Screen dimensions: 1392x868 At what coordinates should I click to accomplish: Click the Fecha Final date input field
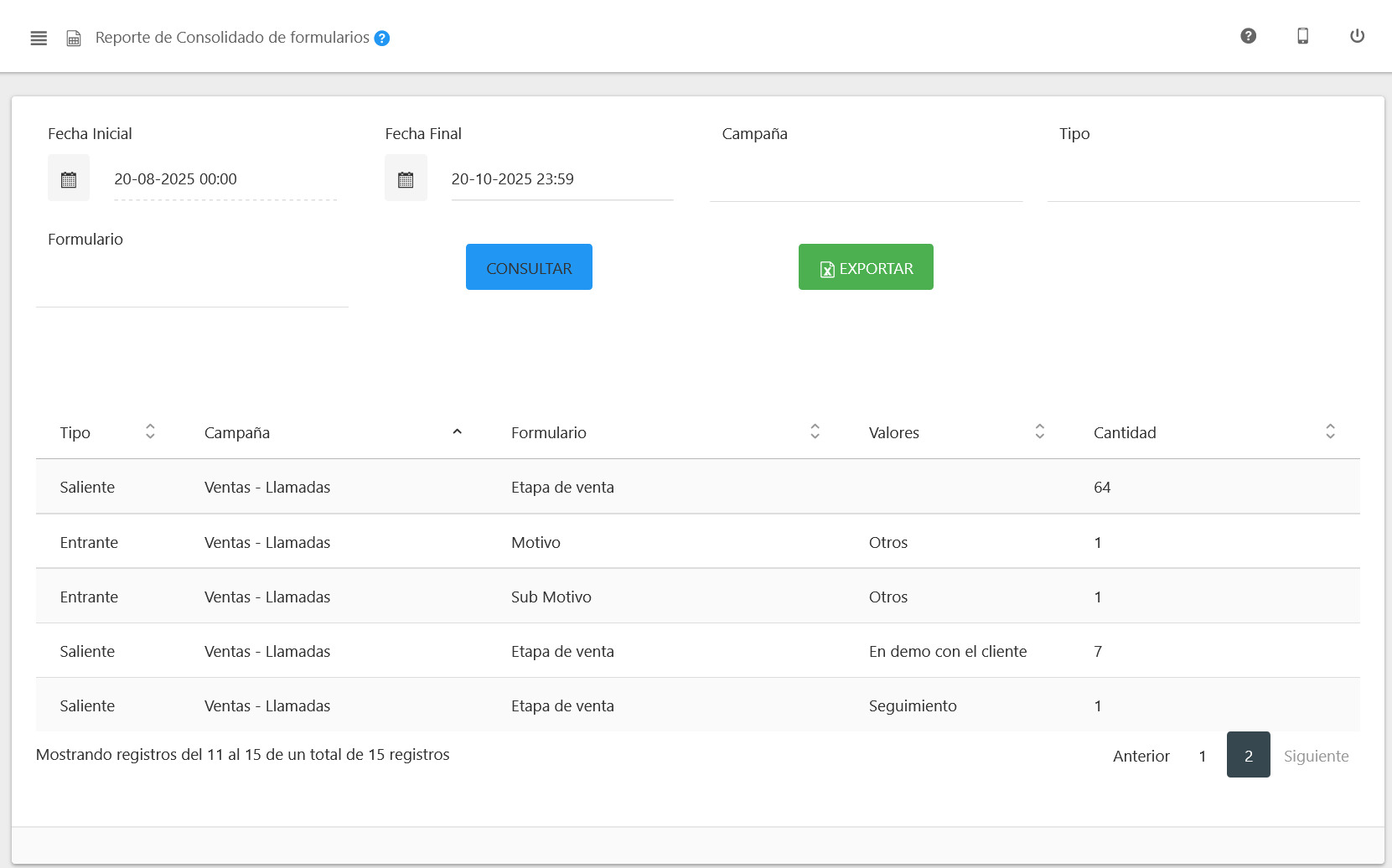pyautogui.click(x=561, y=179)
